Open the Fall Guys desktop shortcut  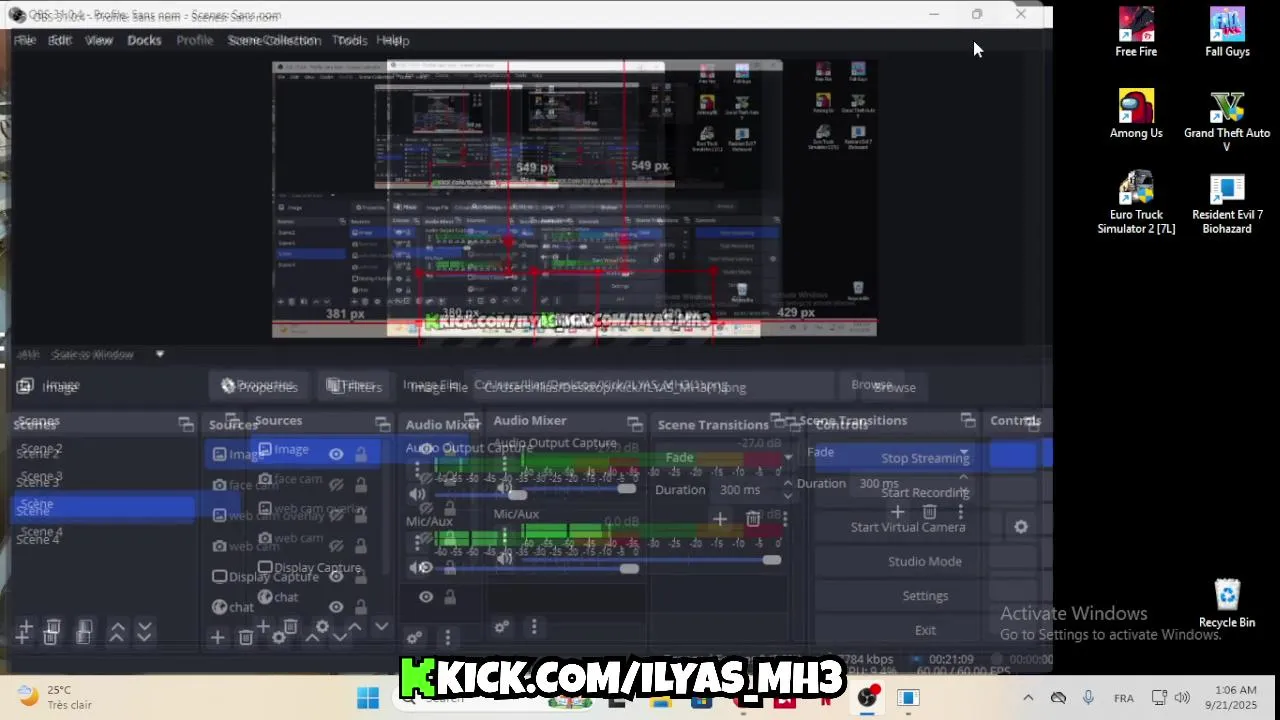(1227, 32)
